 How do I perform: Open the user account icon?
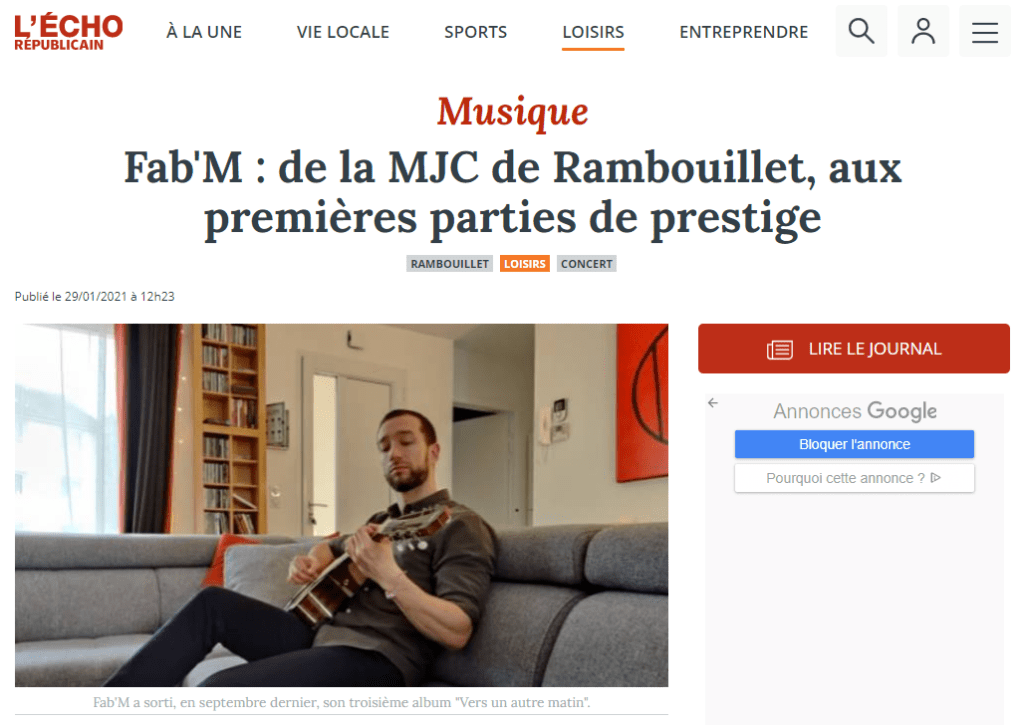tap(923, 31)
